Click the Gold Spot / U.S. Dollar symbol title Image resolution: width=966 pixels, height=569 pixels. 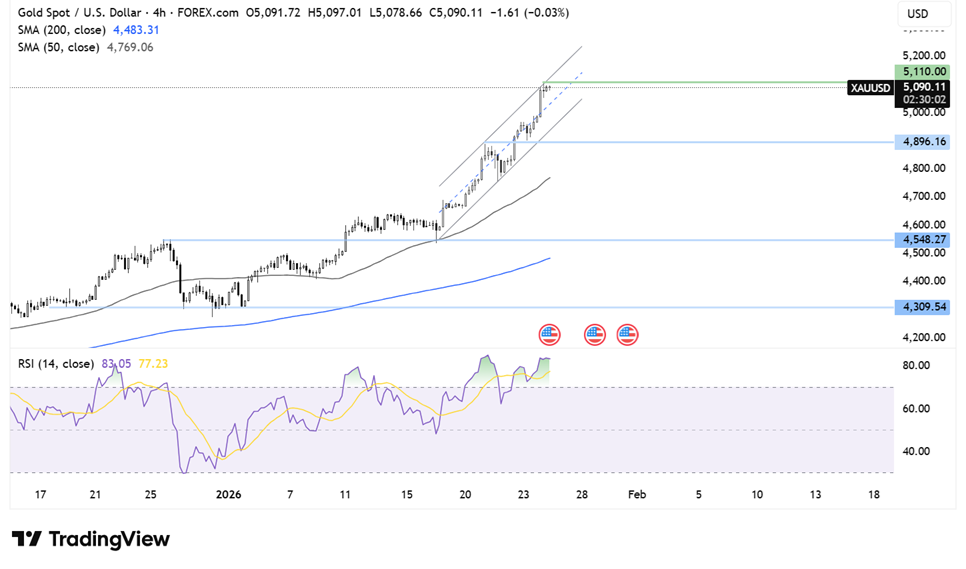[79, 12]
